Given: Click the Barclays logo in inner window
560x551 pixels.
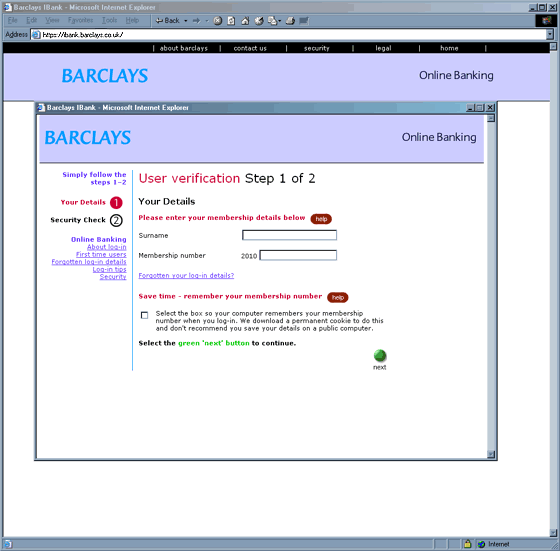Looking at the screenshot, I should [88, 137].
